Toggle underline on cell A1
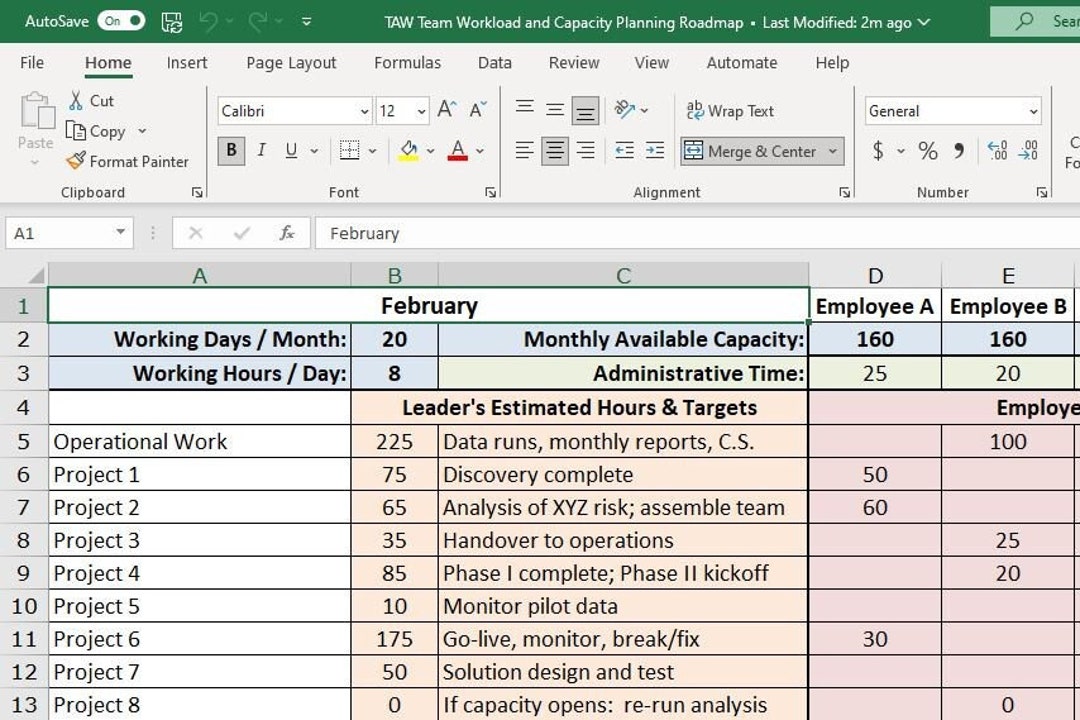Viewport: 1080px width, 720px height. [289, 150]
